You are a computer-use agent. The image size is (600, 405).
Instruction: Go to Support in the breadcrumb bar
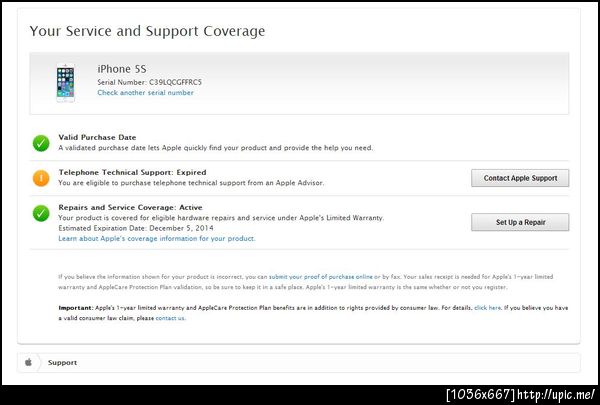tap(62, 362)
